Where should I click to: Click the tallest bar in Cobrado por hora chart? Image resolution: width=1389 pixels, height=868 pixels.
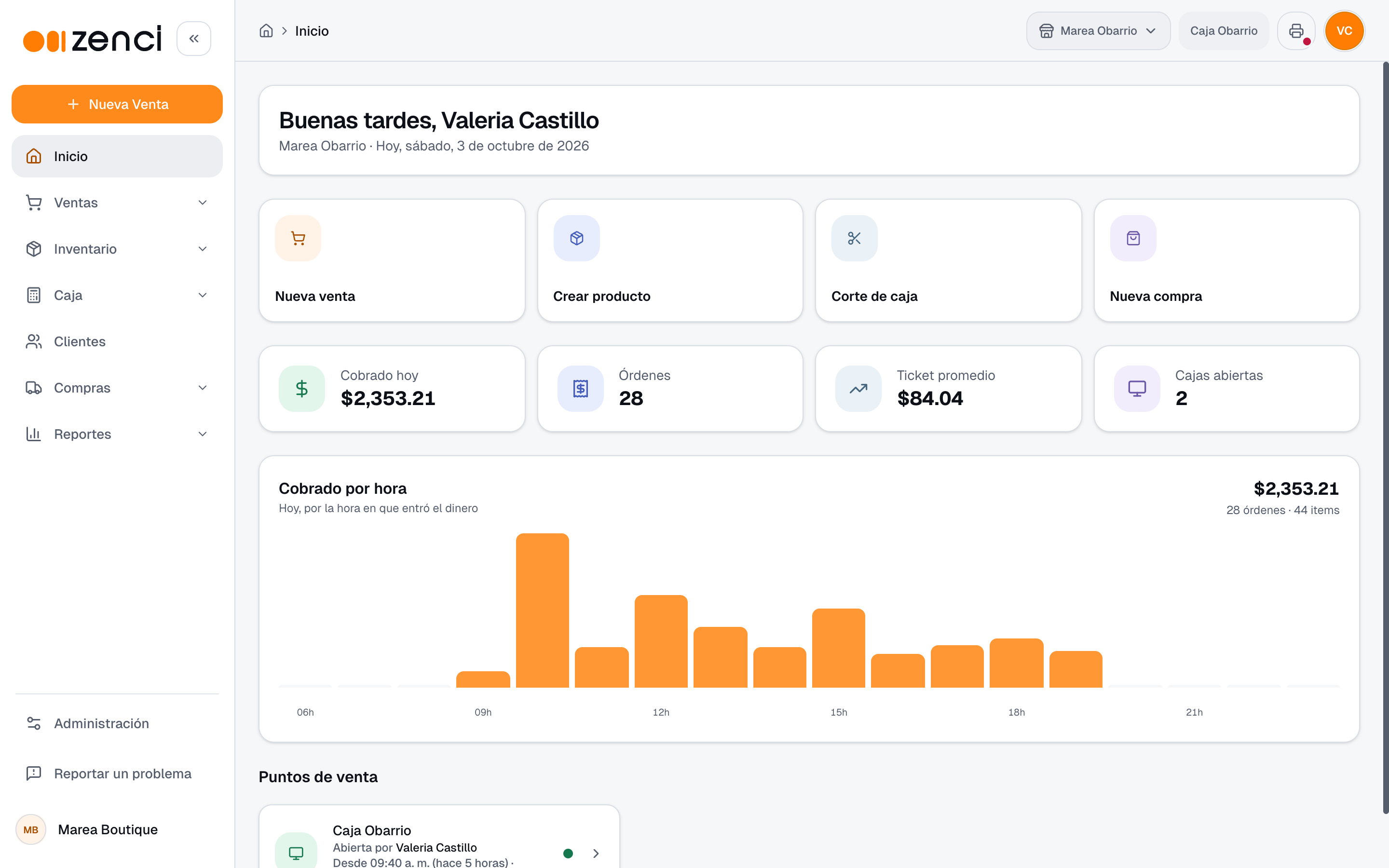click(x=543, y=610)
